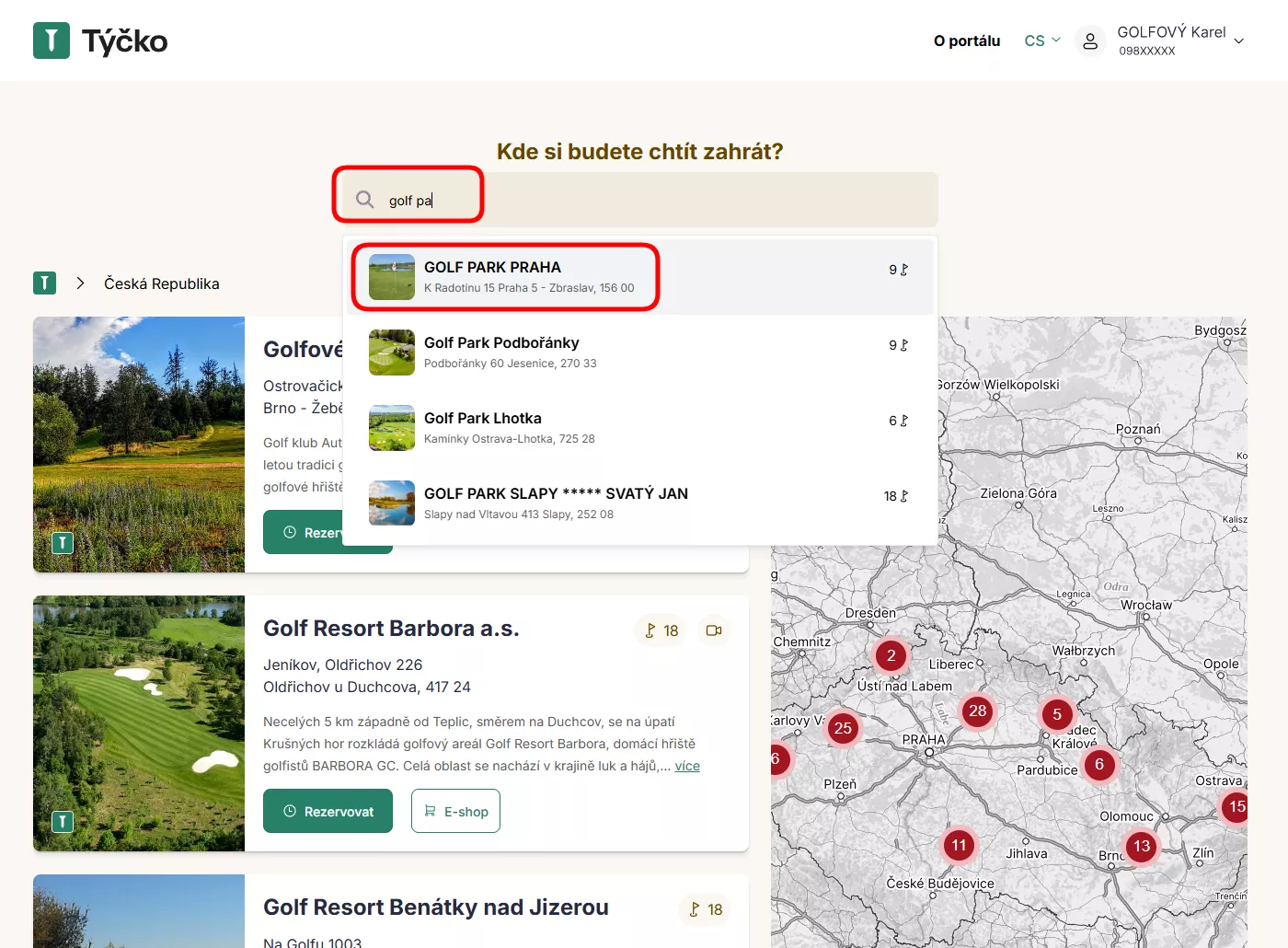Click the 18 holes icon of GOLF PARK SLAPY
The width and height of the screenshot is (1288, 948).
point(904,496)
